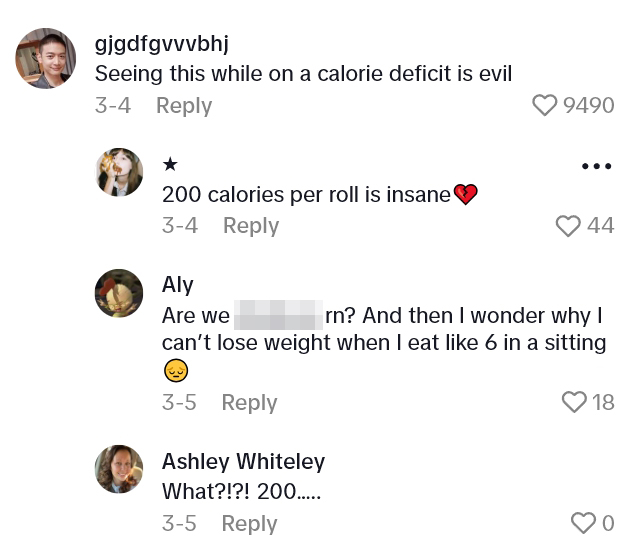Reply to gjgdfgvvvbhj's comment
Image resolution: width=624 pixels, height=555 pixels.
(184, 106)
